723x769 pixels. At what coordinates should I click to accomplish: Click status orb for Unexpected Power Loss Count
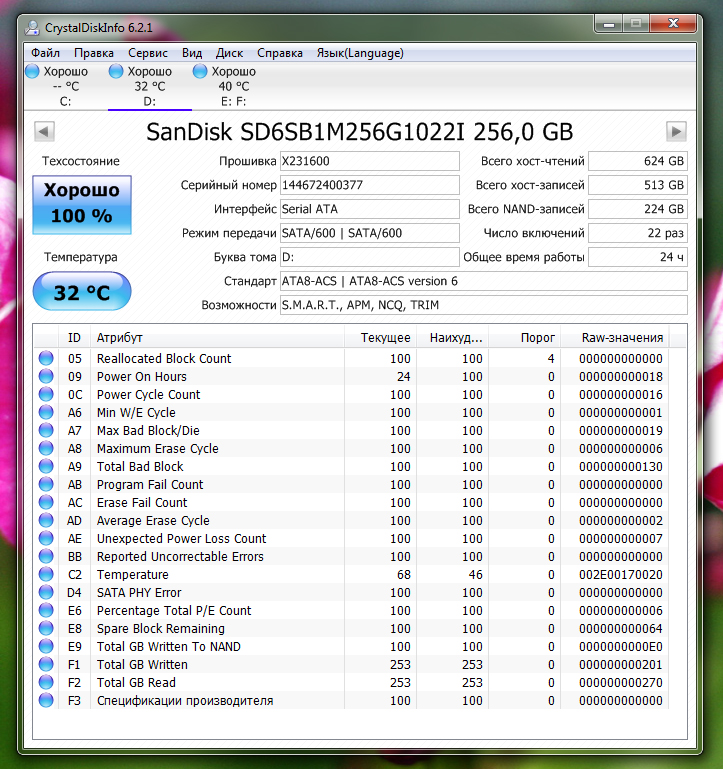pyautogui.click(x=46, y=538)
